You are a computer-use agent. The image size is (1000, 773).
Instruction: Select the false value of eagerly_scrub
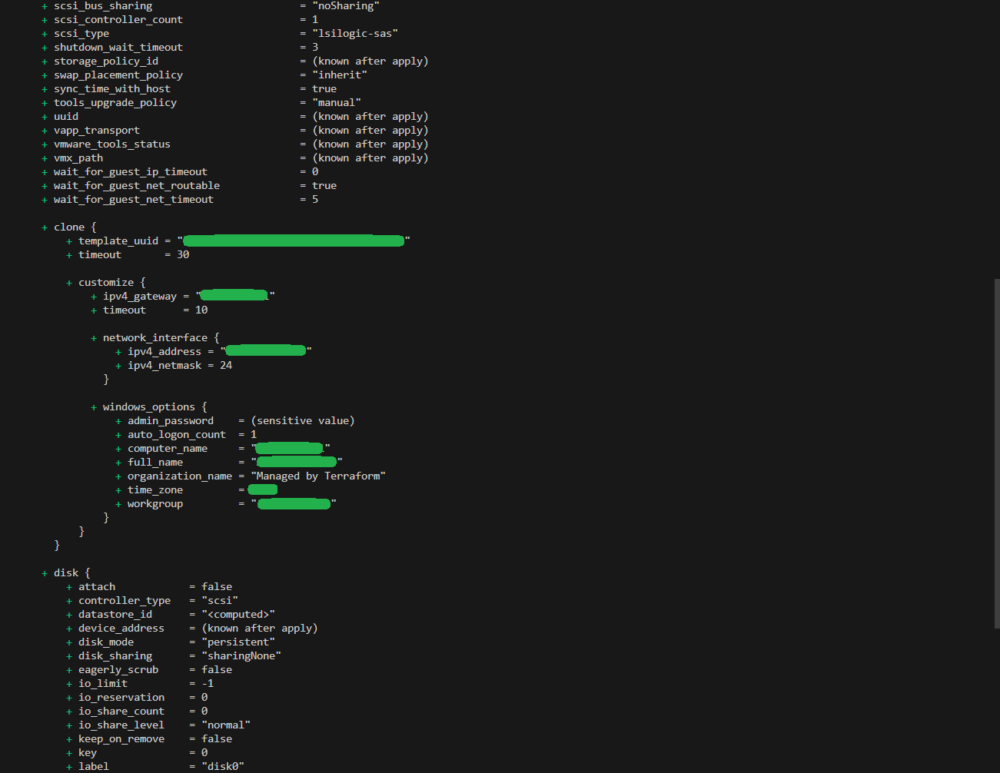[216, 669]
